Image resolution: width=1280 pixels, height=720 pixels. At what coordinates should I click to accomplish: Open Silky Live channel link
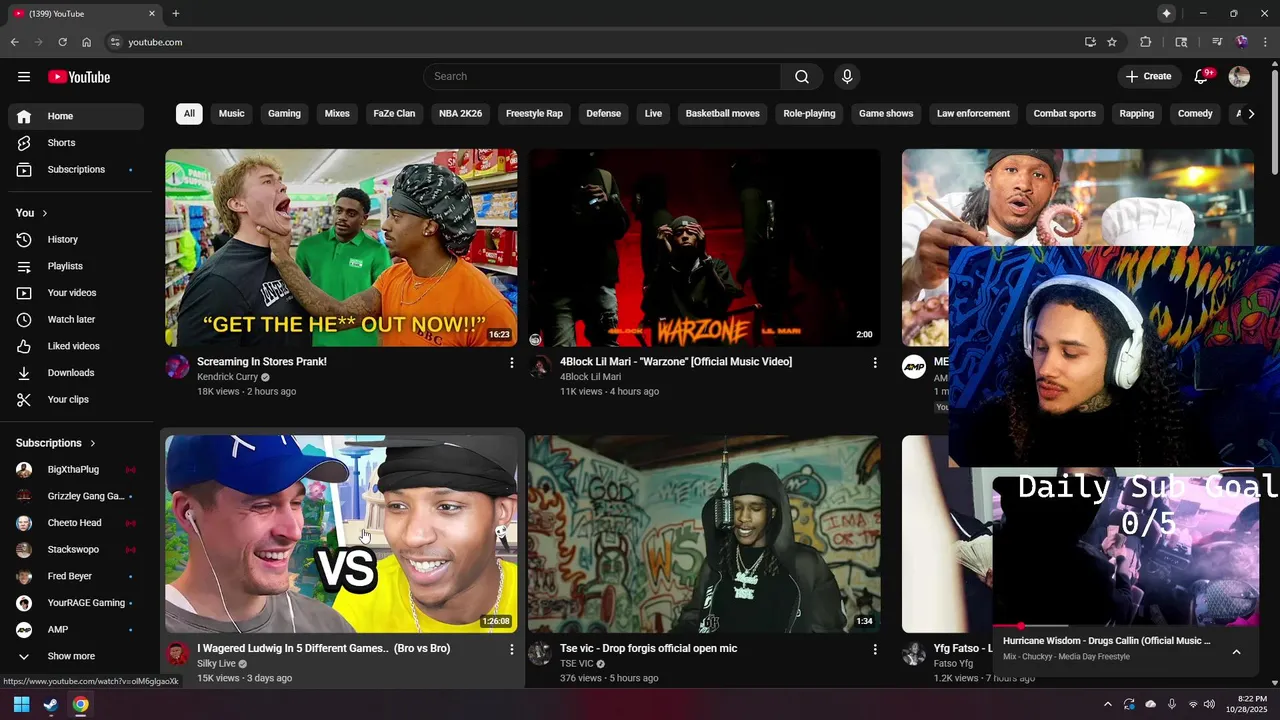click(216, 664)
